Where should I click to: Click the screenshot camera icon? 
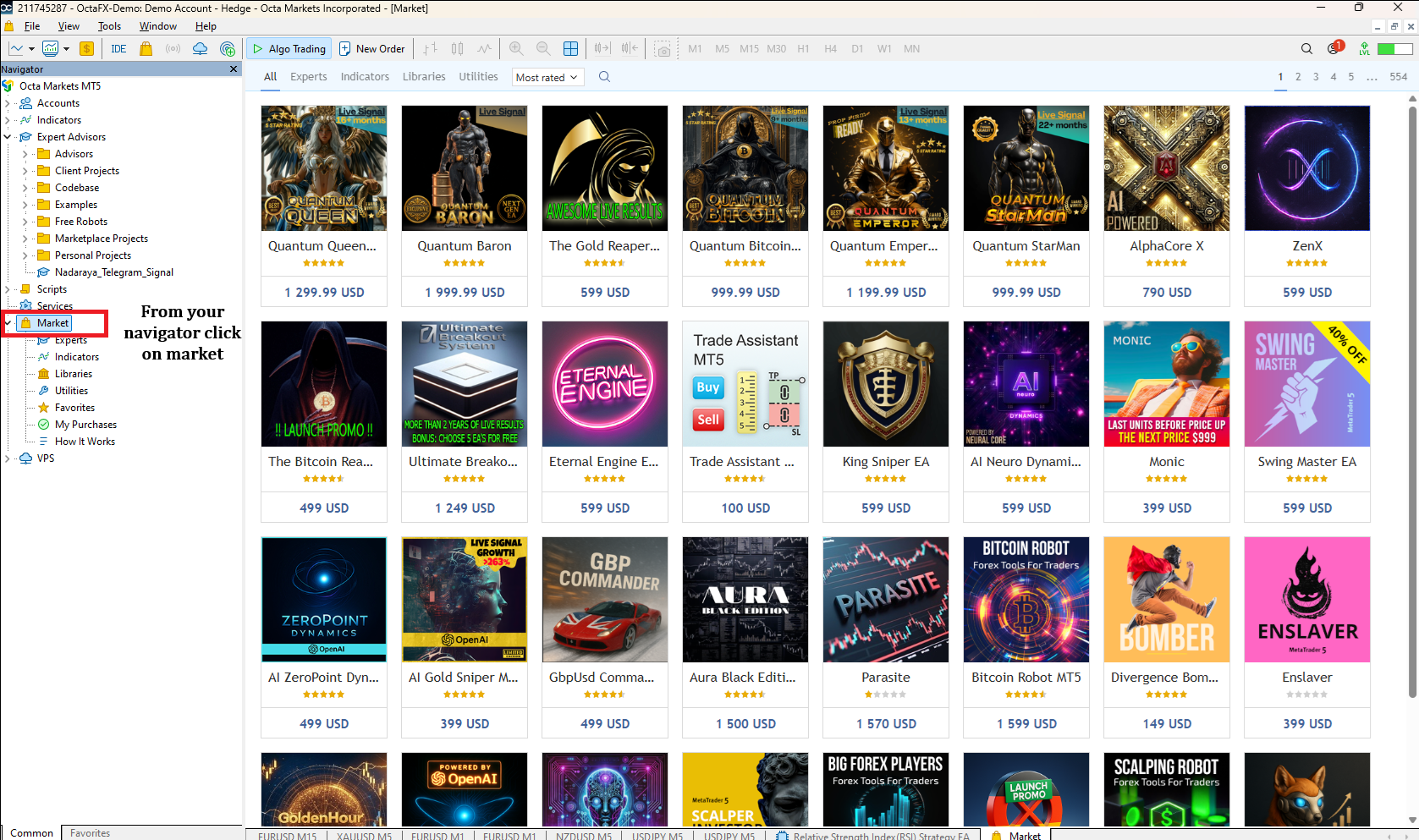coord(663,49)
